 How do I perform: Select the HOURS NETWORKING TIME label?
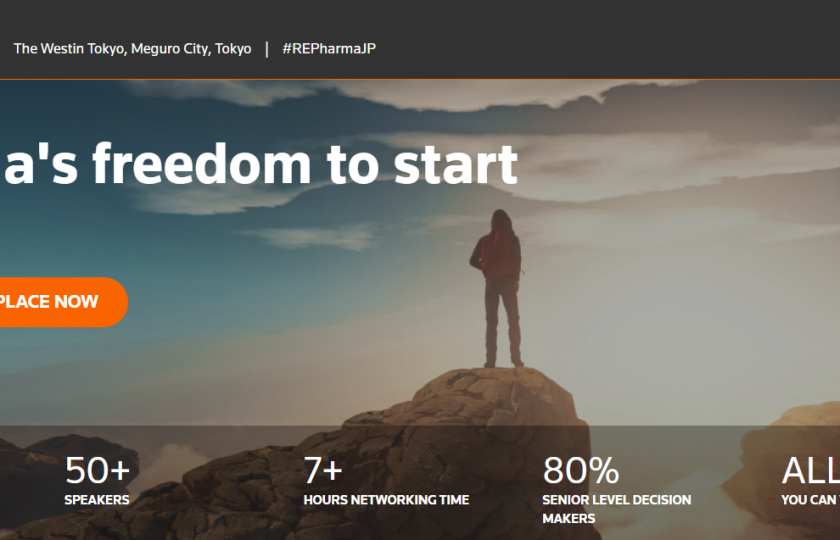(x=386, y=500)
